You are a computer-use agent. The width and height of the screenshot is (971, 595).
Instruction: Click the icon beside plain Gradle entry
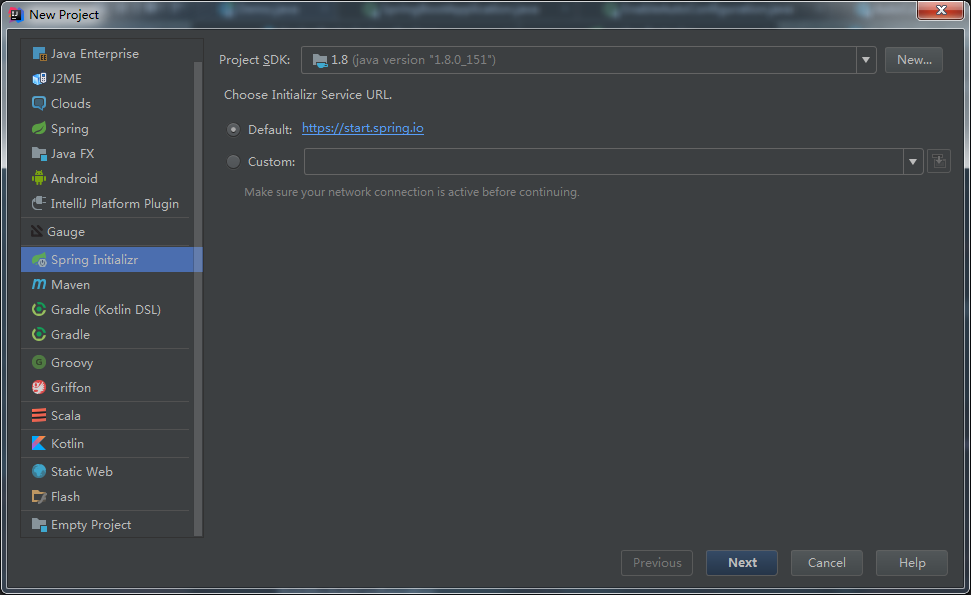[x=39, y=334]
